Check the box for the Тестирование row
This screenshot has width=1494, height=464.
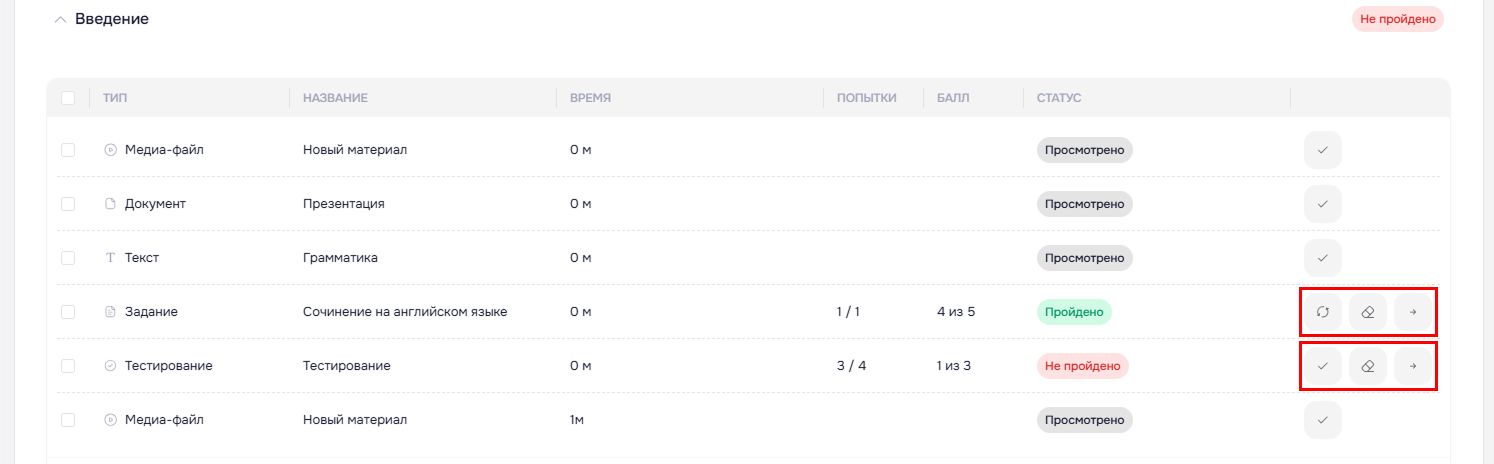tap(68, 366)
